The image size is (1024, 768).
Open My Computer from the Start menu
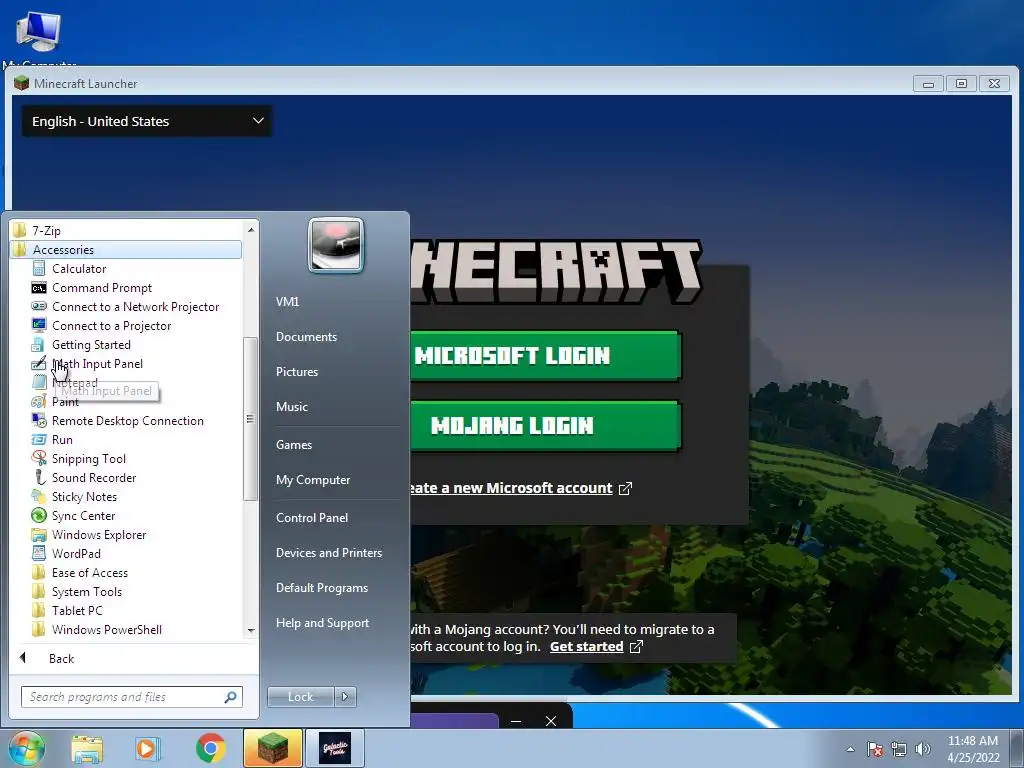tap(313, 480)
